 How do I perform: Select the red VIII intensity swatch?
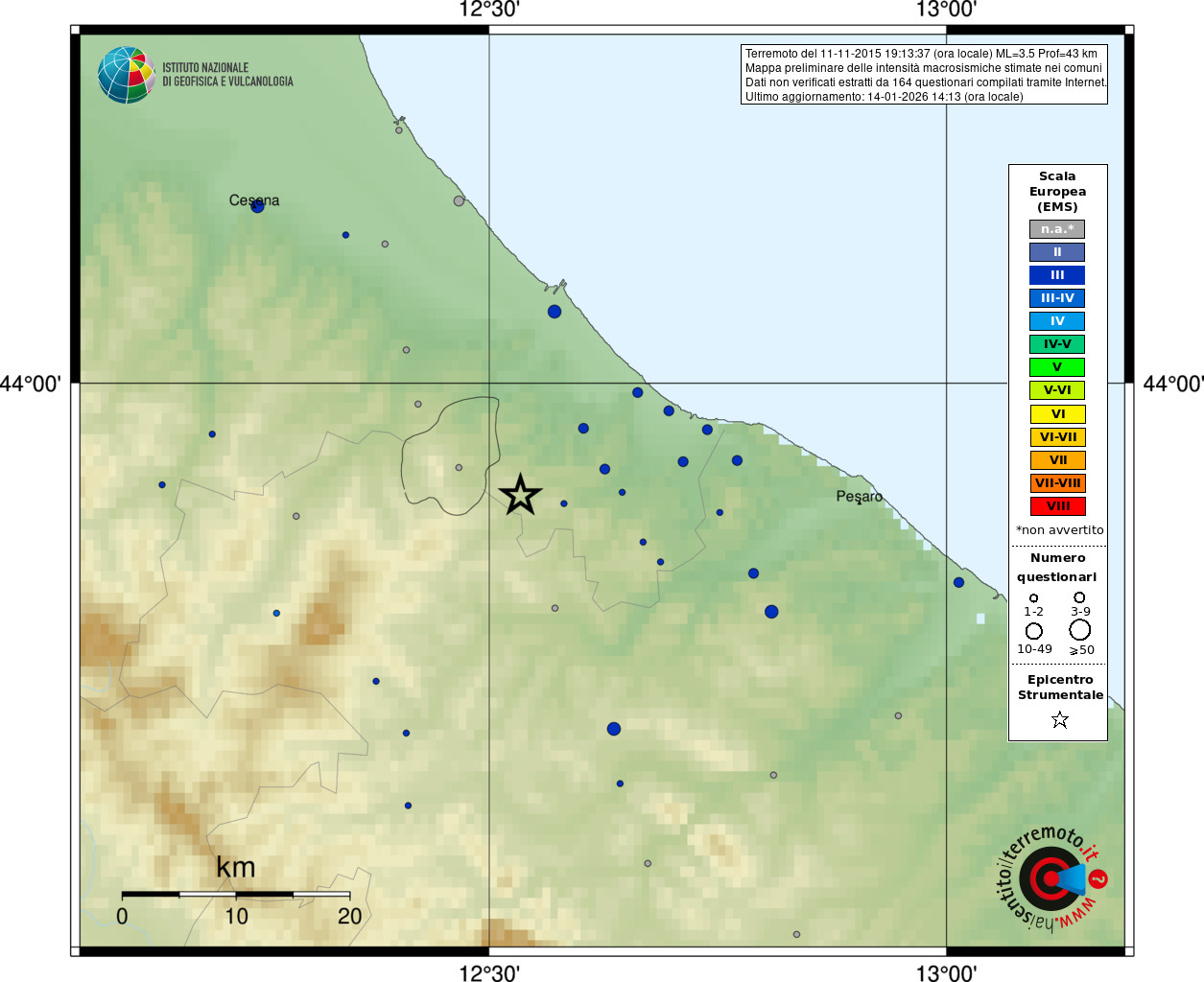click(x=1057, y=506)
